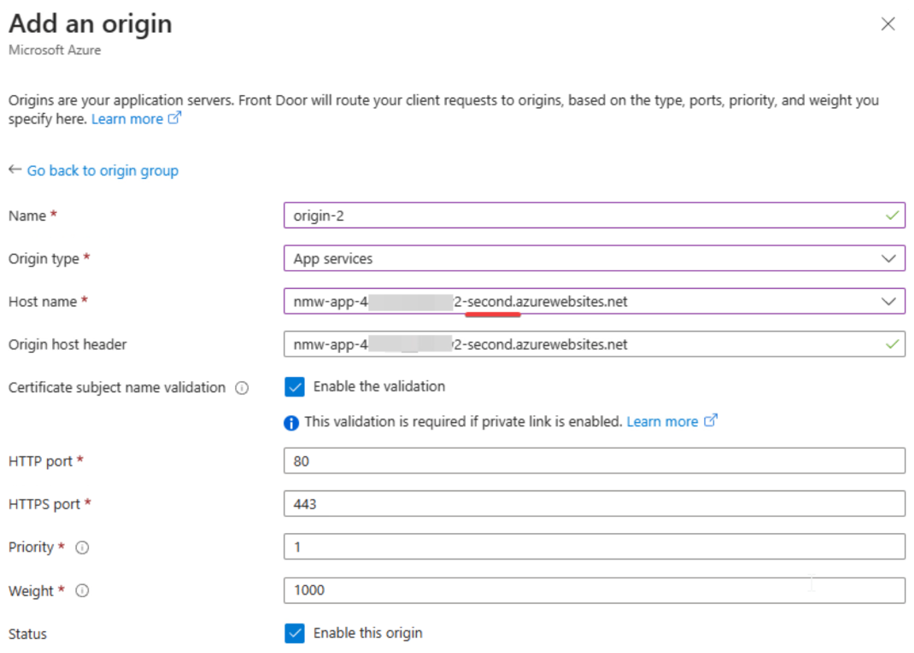914x653 pixels.
Task: Click the HTTP port field showing 80
Action: coord(594,461)
